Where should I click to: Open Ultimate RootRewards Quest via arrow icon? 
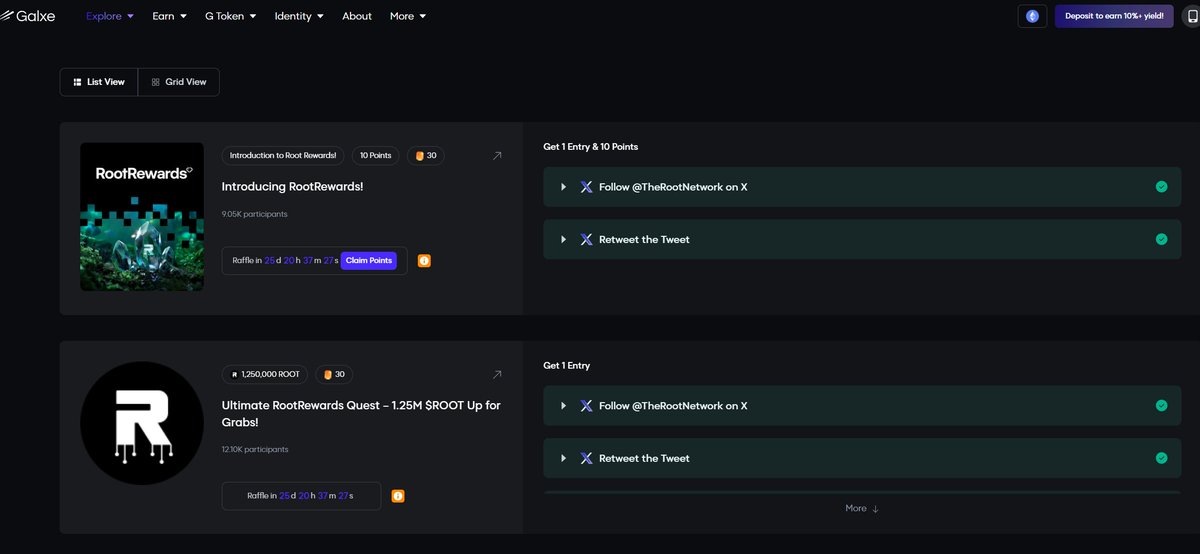[497, 374]
